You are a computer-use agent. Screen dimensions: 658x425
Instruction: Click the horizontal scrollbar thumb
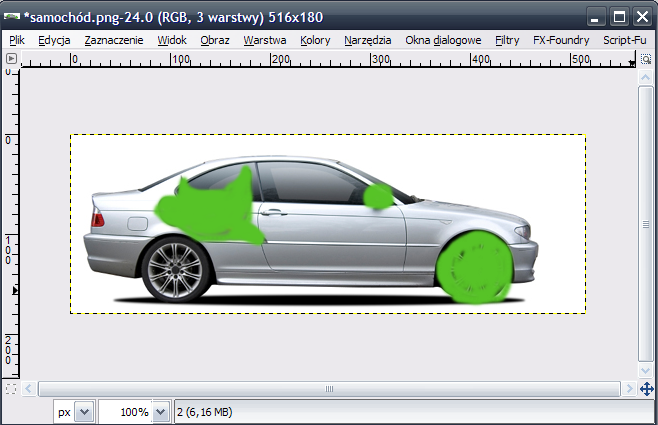point(328,388)
